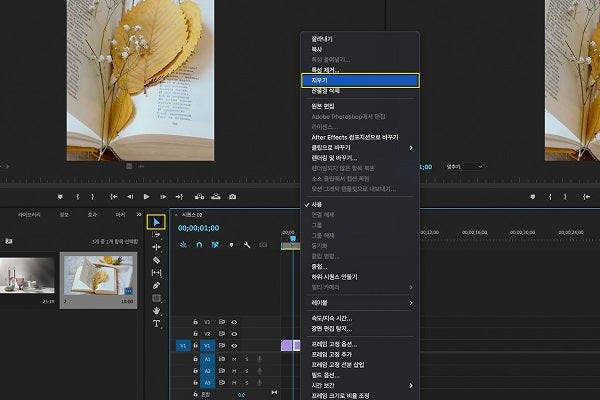
Task: Toggle the V3 track lock
Action: coord(196,322)
